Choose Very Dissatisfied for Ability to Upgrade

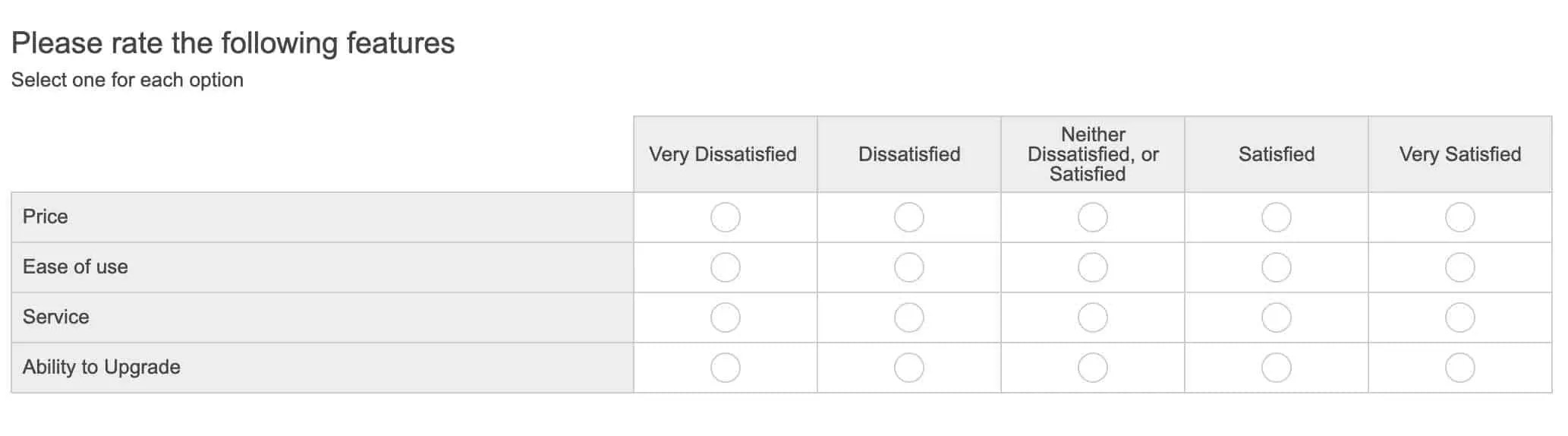coord(725,368)
